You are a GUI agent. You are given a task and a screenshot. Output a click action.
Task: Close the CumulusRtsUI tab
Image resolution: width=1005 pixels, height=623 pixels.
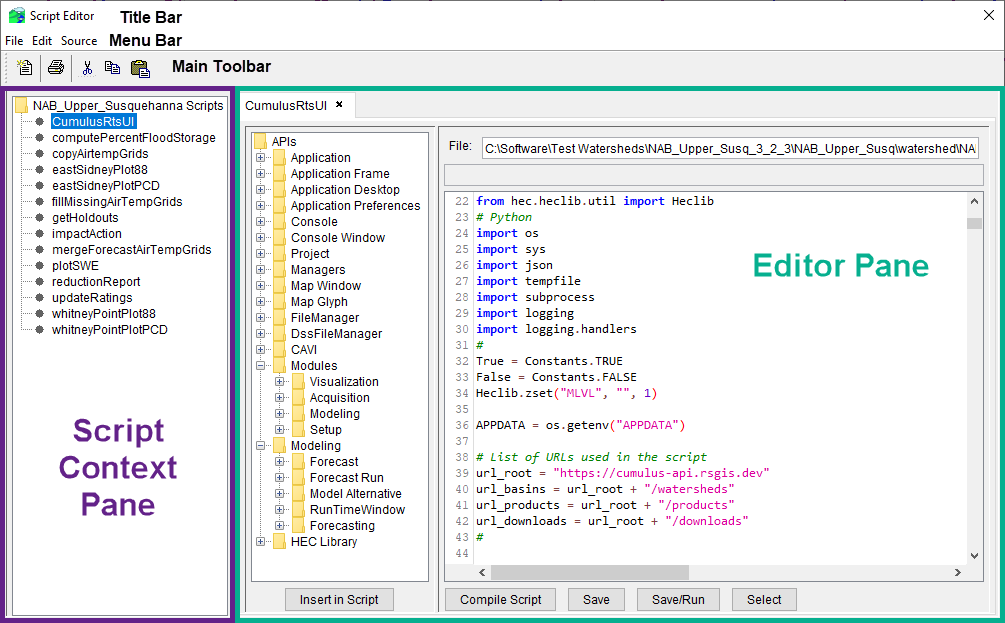click(x=339, y=104)
